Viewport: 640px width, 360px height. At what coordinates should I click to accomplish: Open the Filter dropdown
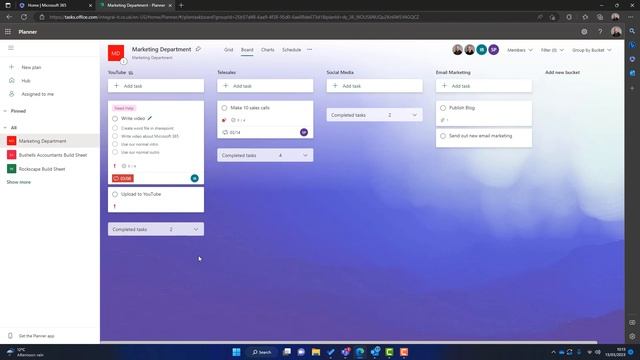552,50
